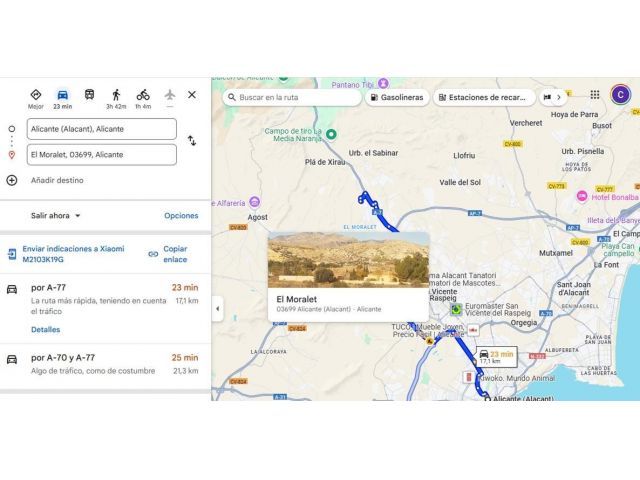Select route por A-70 y A-77
640x480 pixels.
click(x=105, y=366)
